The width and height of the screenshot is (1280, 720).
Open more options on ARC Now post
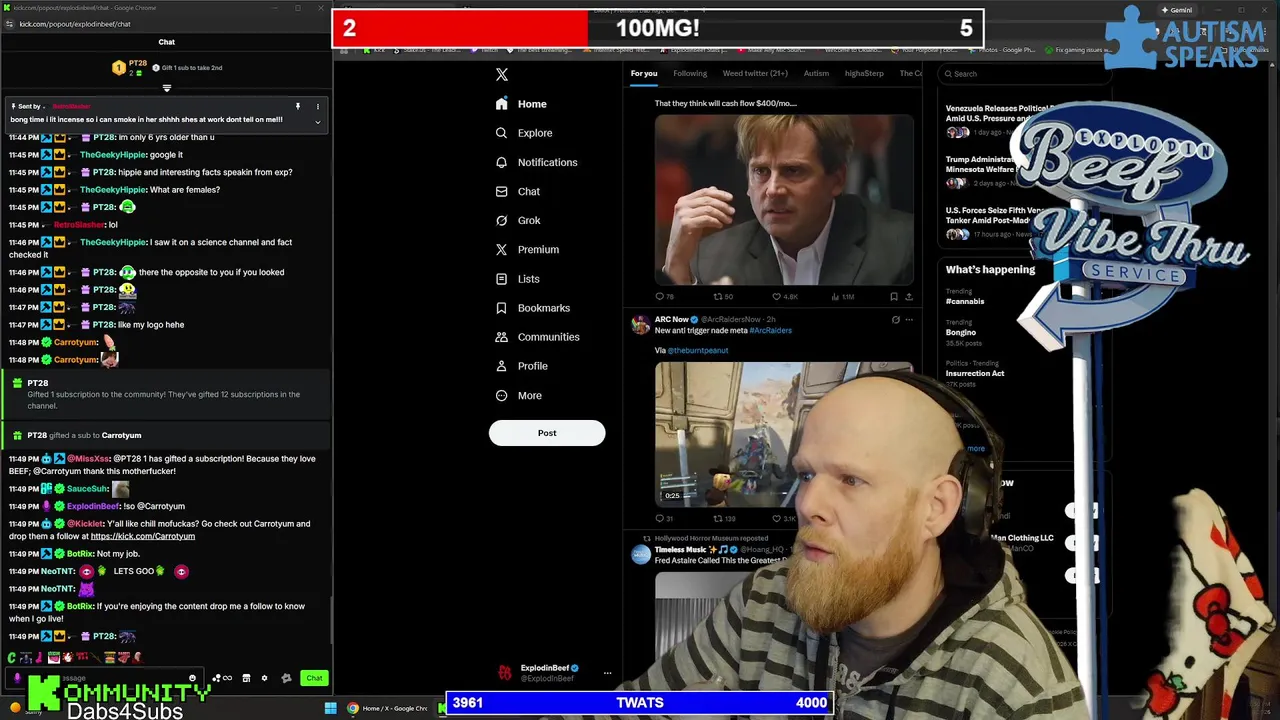pyautogui.click(x=909, y=320)
